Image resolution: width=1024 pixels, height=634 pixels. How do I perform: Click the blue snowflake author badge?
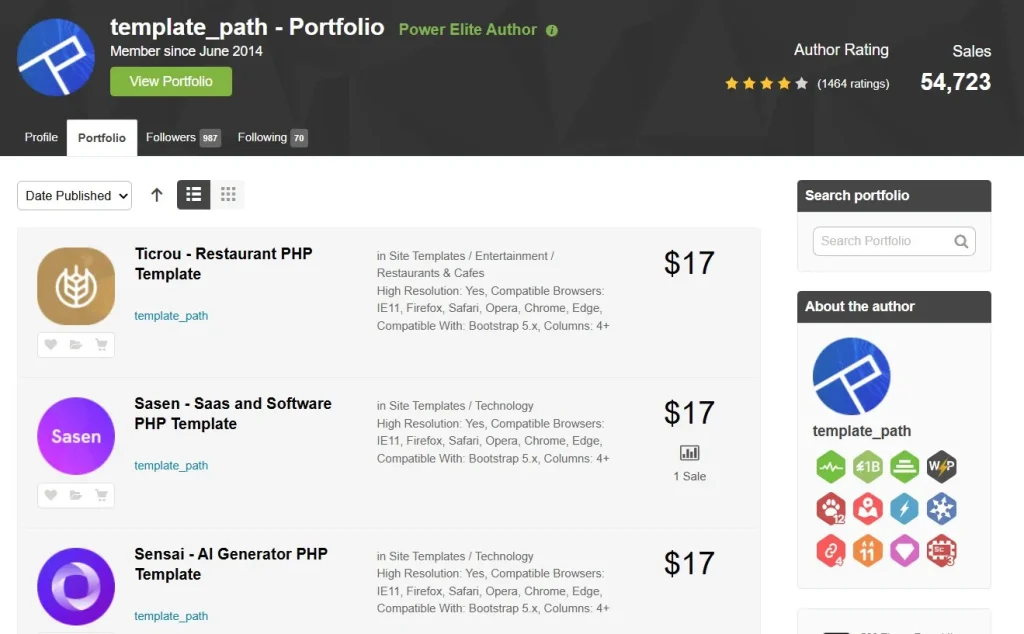(x=941, y=508)
